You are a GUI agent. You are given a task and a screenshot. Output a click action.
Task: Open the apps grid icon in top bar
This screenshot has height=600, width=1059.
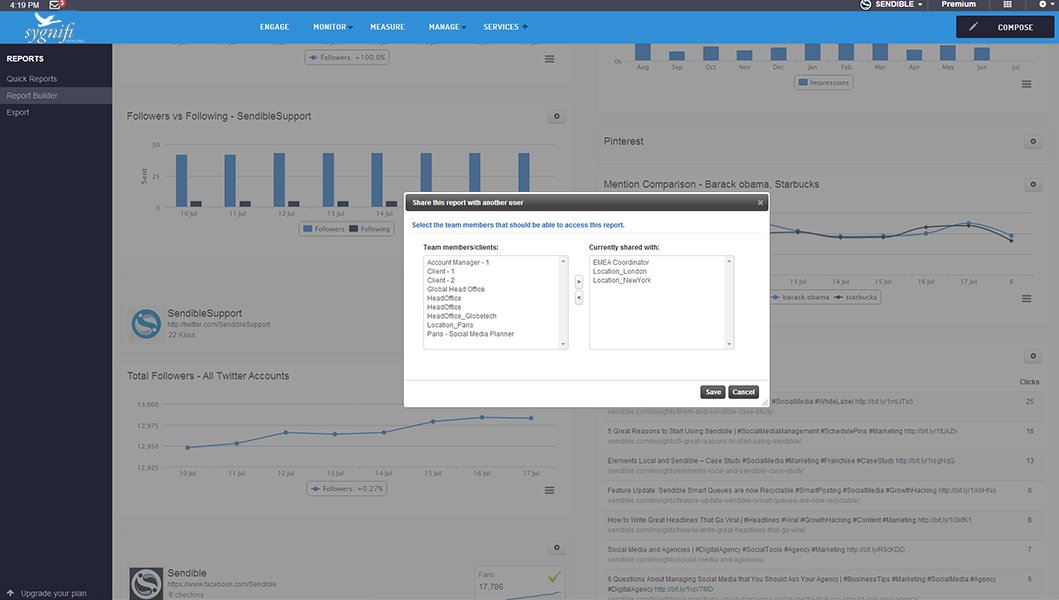coord(1007,5)
